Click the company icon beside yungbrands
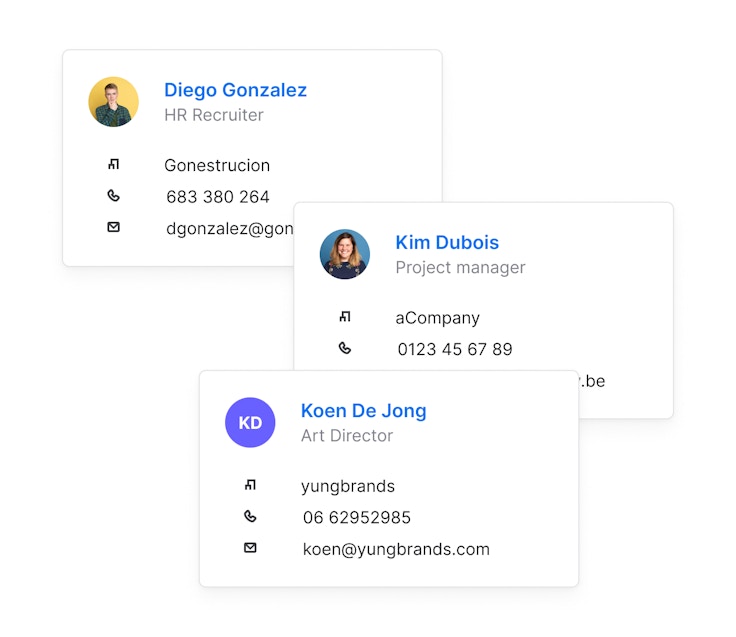The height and width of the screenshot is (637, 736). tap(250, 485)
